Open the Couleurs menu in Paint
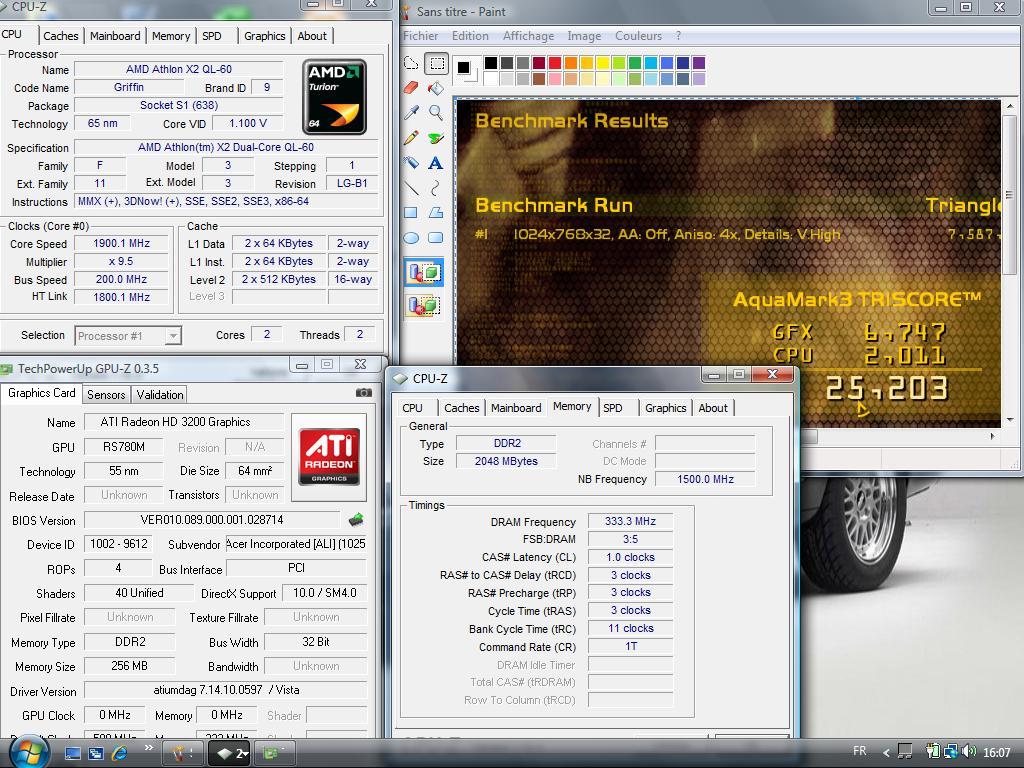 (639, 36)
